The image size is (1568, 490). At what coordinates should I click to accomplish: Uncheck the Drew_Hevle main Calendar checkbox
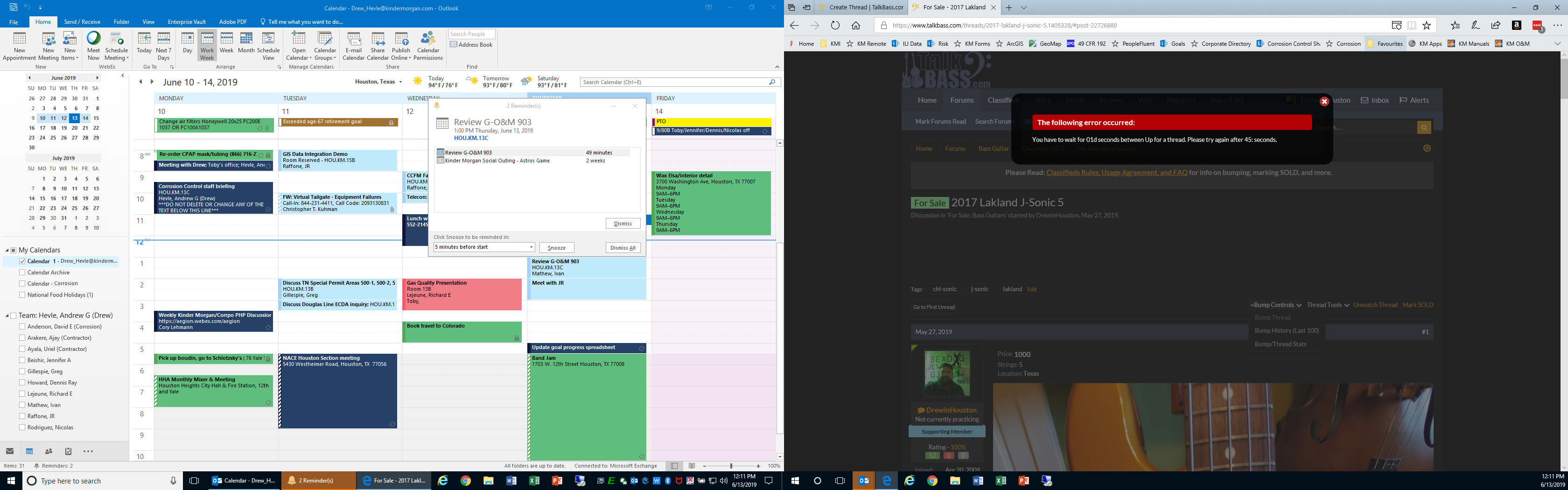[22, 261]
